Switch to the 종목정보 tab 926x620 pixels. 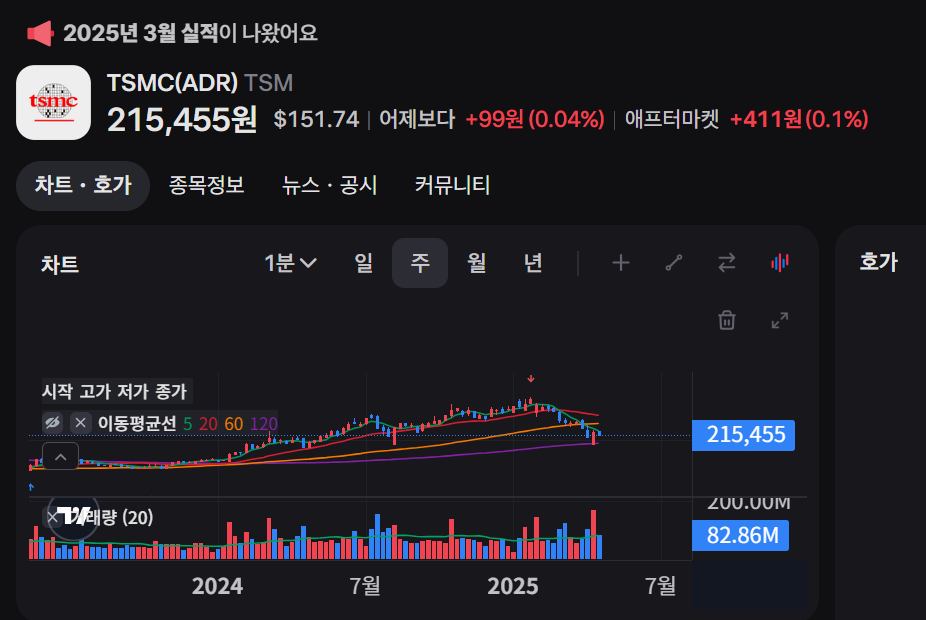[207, 185]
